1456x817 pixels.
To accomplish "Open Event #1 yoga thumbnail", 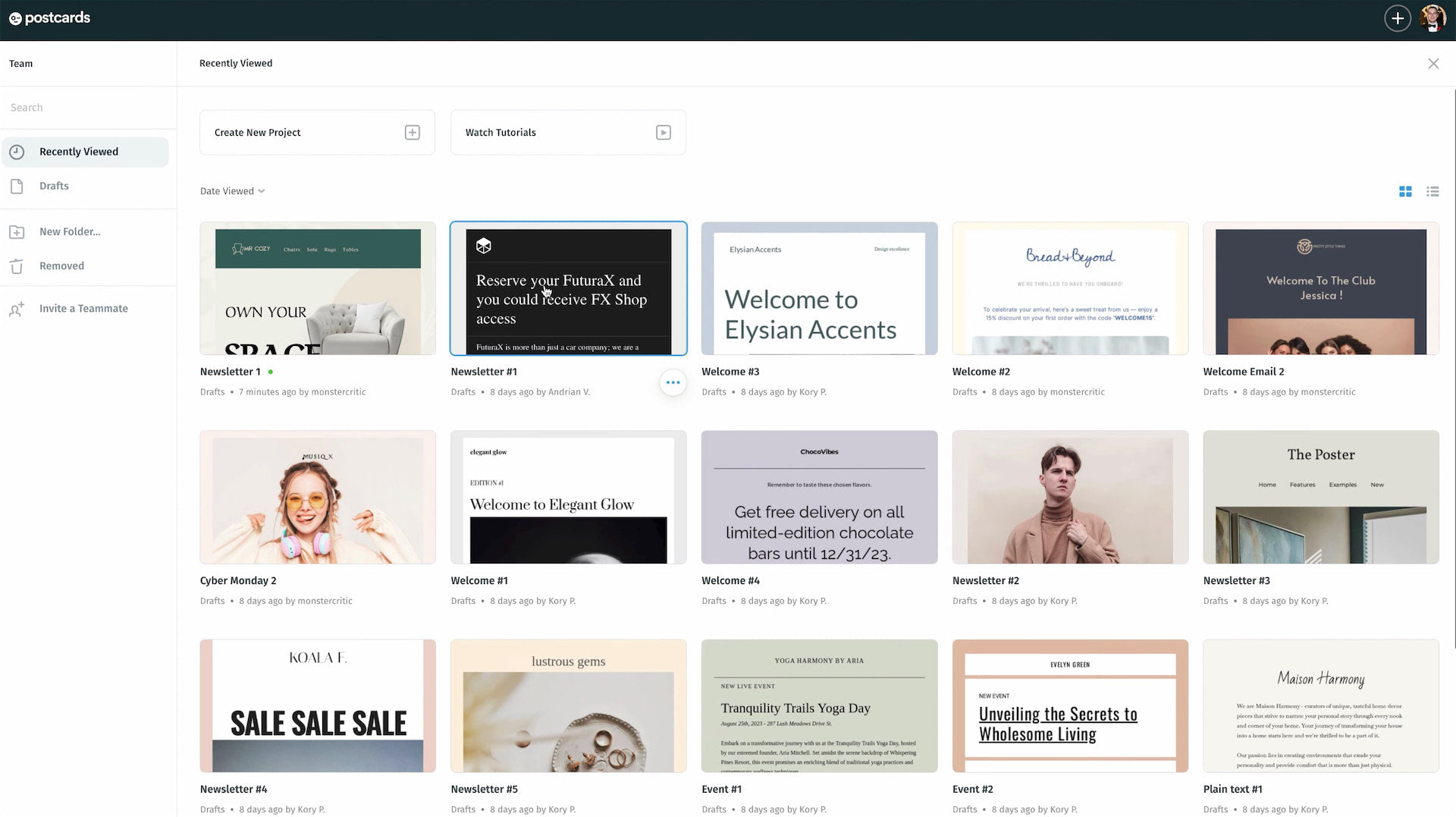I will [819, 705].
